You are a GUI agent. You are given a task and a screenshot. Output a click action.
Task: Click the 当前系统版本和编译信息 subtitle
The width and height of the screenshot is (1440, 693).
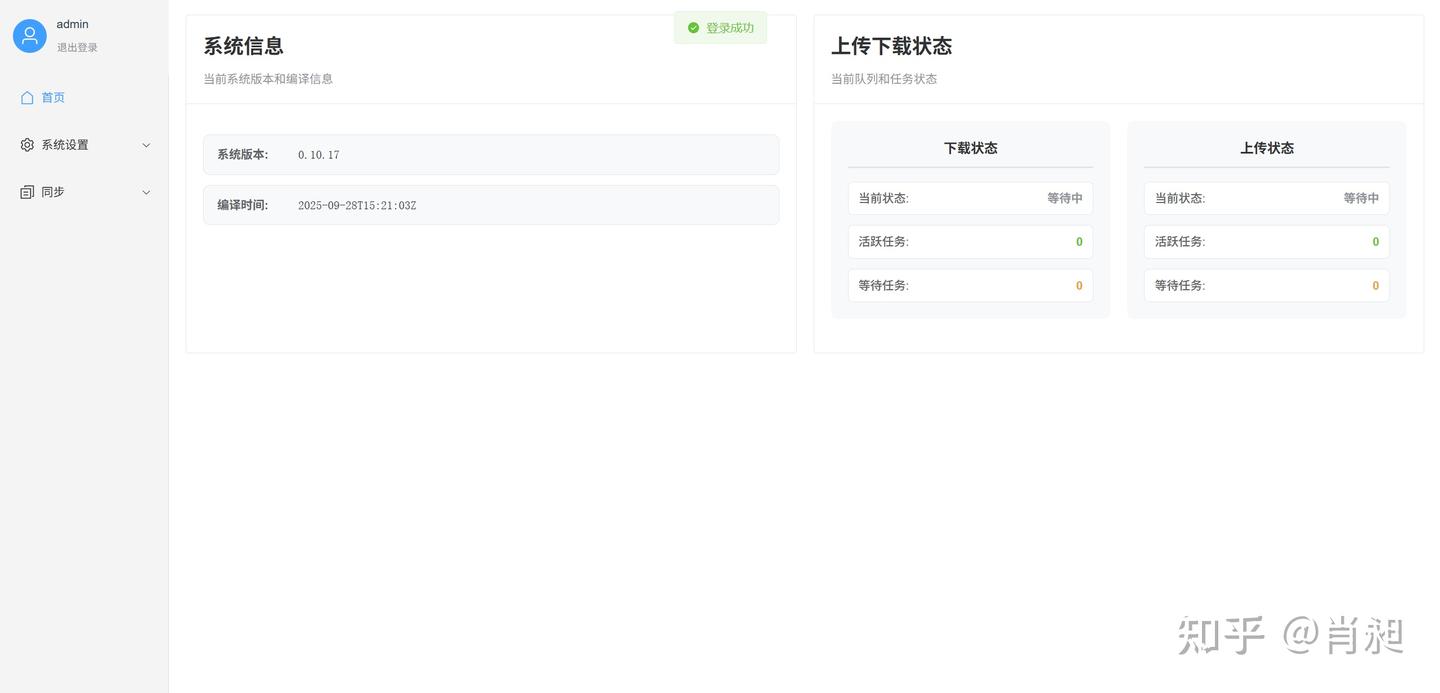268,79
